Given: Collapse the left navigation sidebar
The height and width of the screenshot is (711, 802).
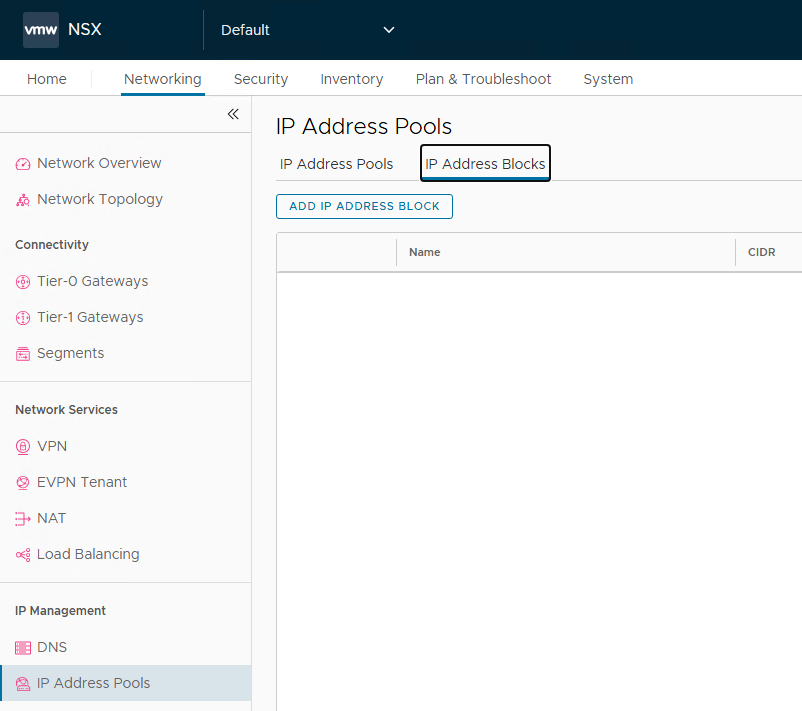Looking at the screenshot, I should pos(233,114).
